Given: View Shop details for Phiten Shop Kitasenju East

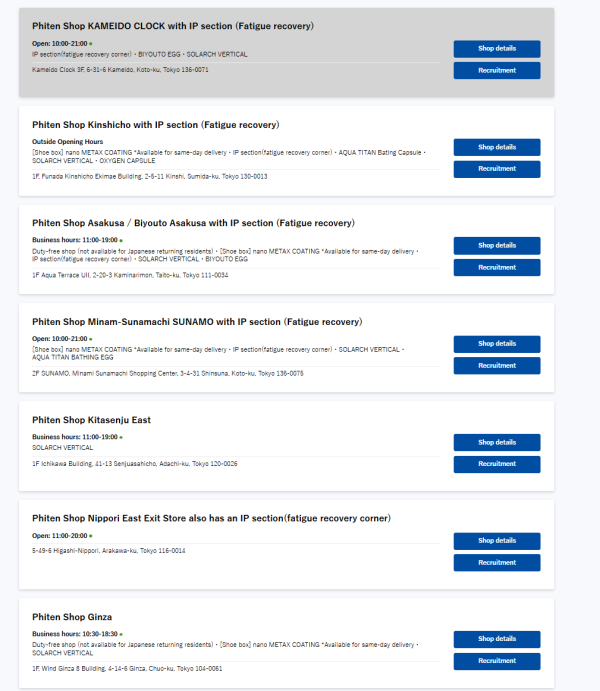Looking at the screenshot, I should click(496, 442).
